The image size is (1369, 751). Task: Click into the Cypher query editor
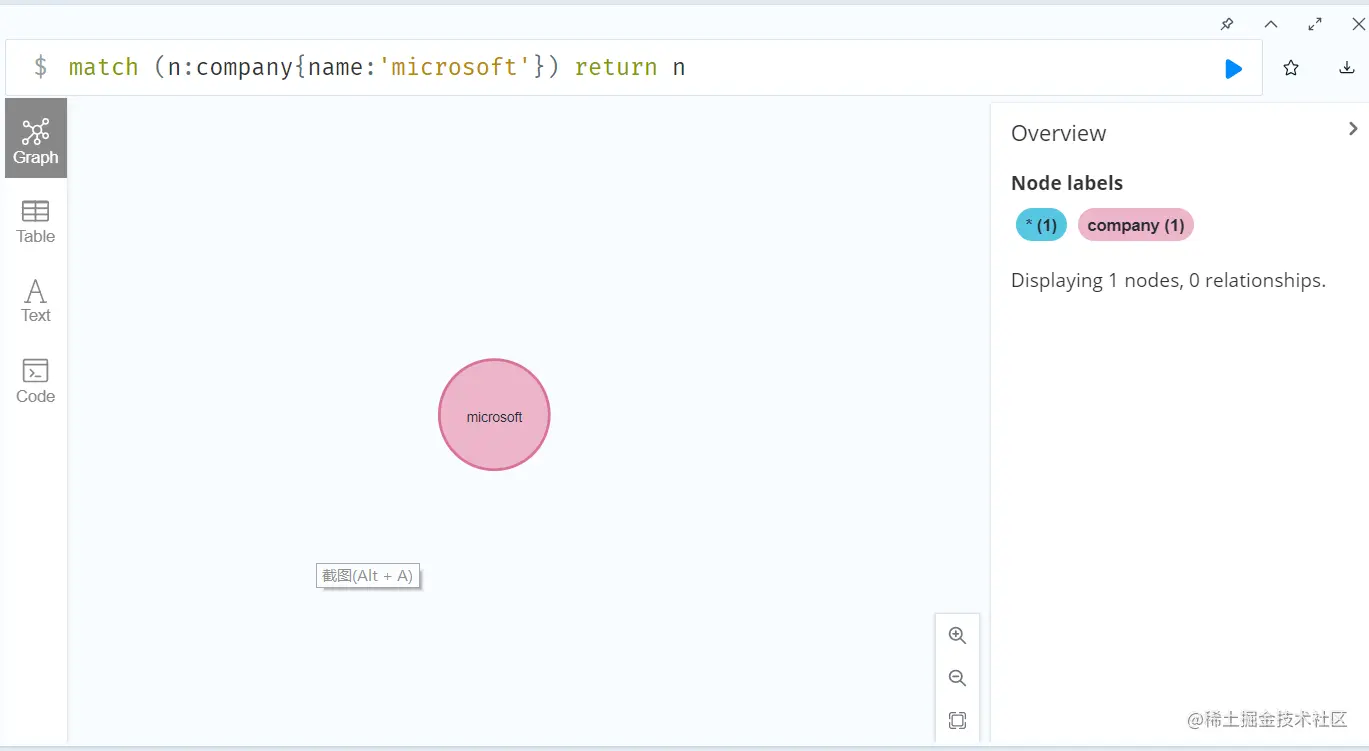click(634, 68)
